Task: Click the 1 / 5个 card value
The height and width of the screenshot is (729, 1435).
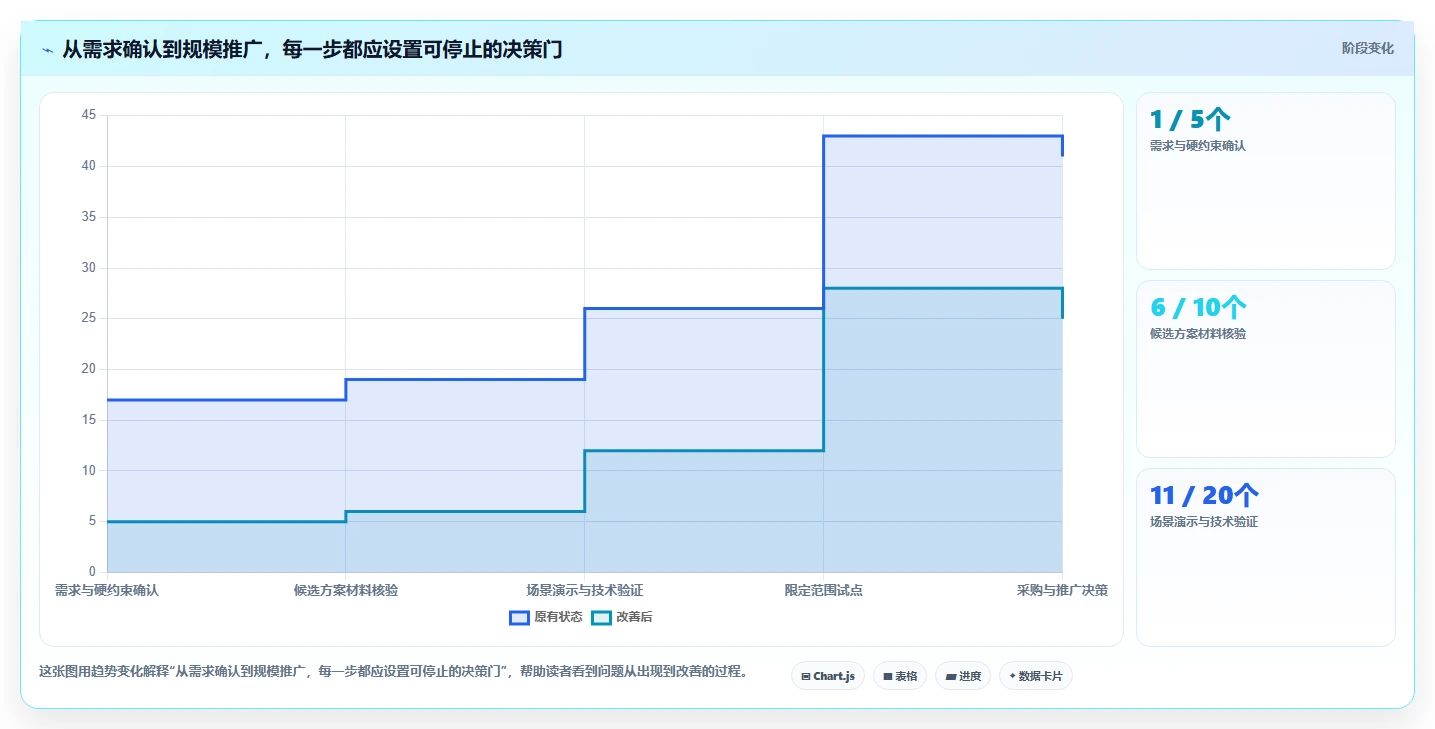Action: pos(1190,120)
